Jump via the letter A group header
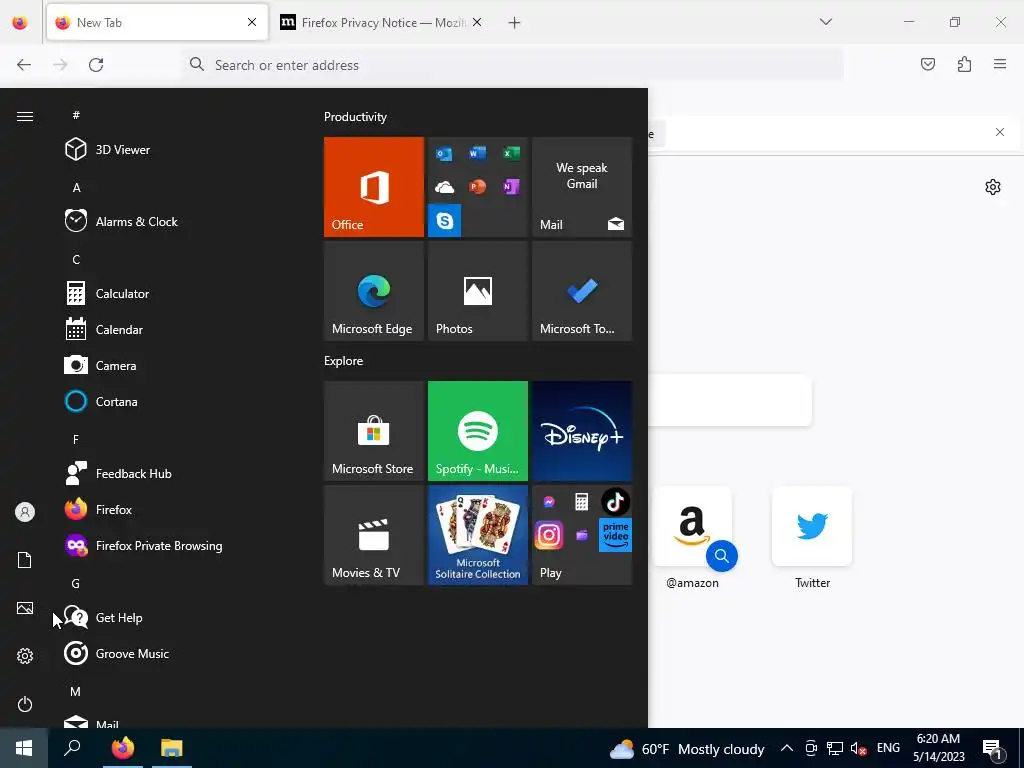 click(76, 187)
